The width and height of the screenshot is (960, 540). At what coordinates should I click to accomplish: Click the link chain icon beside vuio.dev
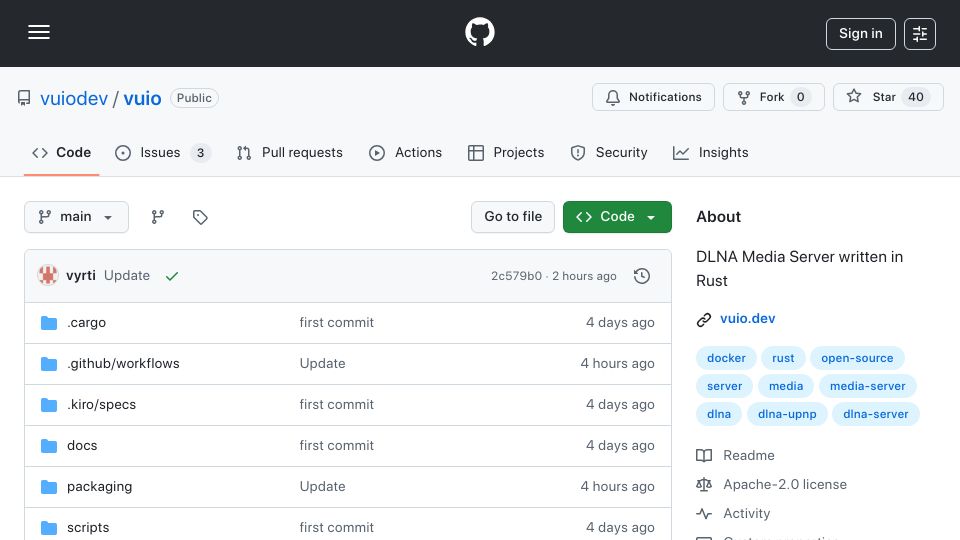click(x=704, y=320)
